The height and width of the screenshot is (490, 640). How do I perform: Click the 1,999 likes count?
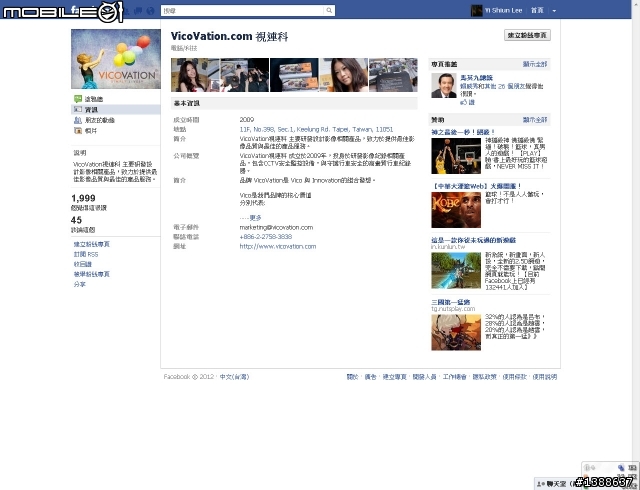pos(83,198)
